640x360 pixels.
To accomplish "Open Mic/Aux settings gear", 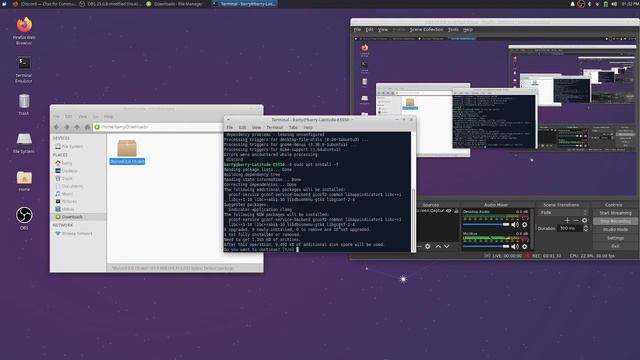I will click(524, 247).
